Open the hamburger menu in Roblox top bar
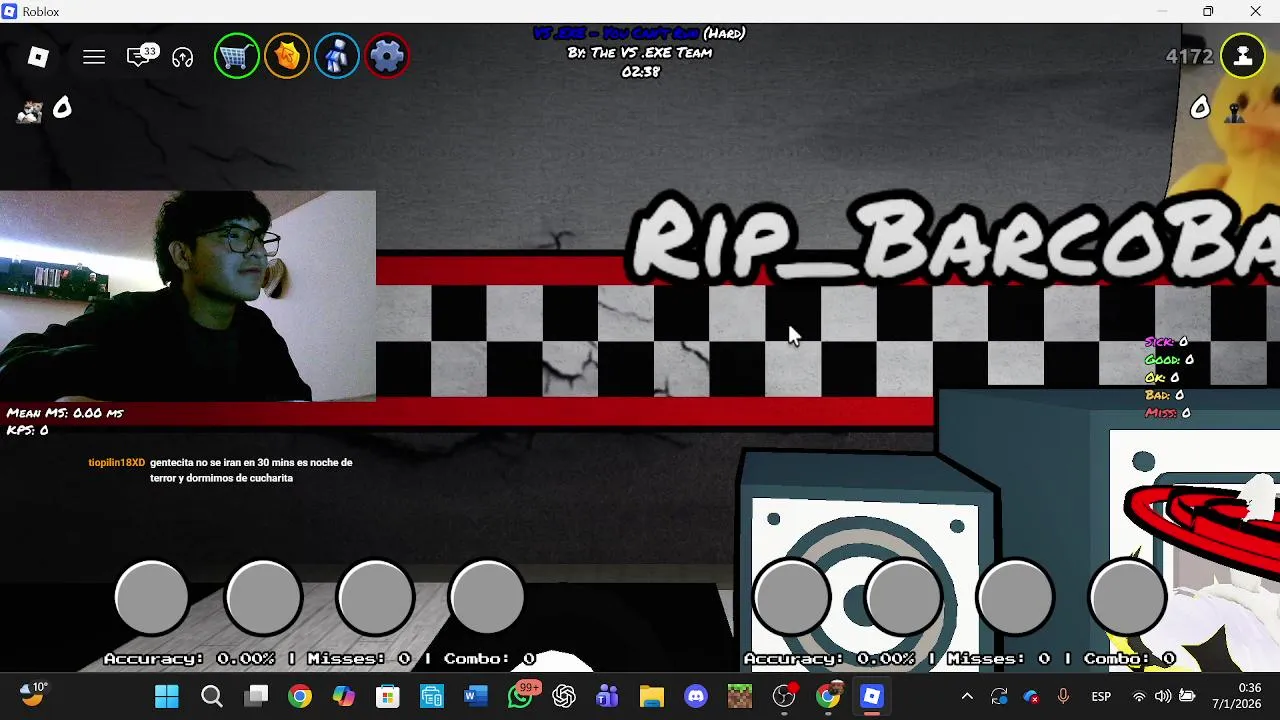Image resolution: width=1280 pixels, height=720 pixels. point(94,57)
